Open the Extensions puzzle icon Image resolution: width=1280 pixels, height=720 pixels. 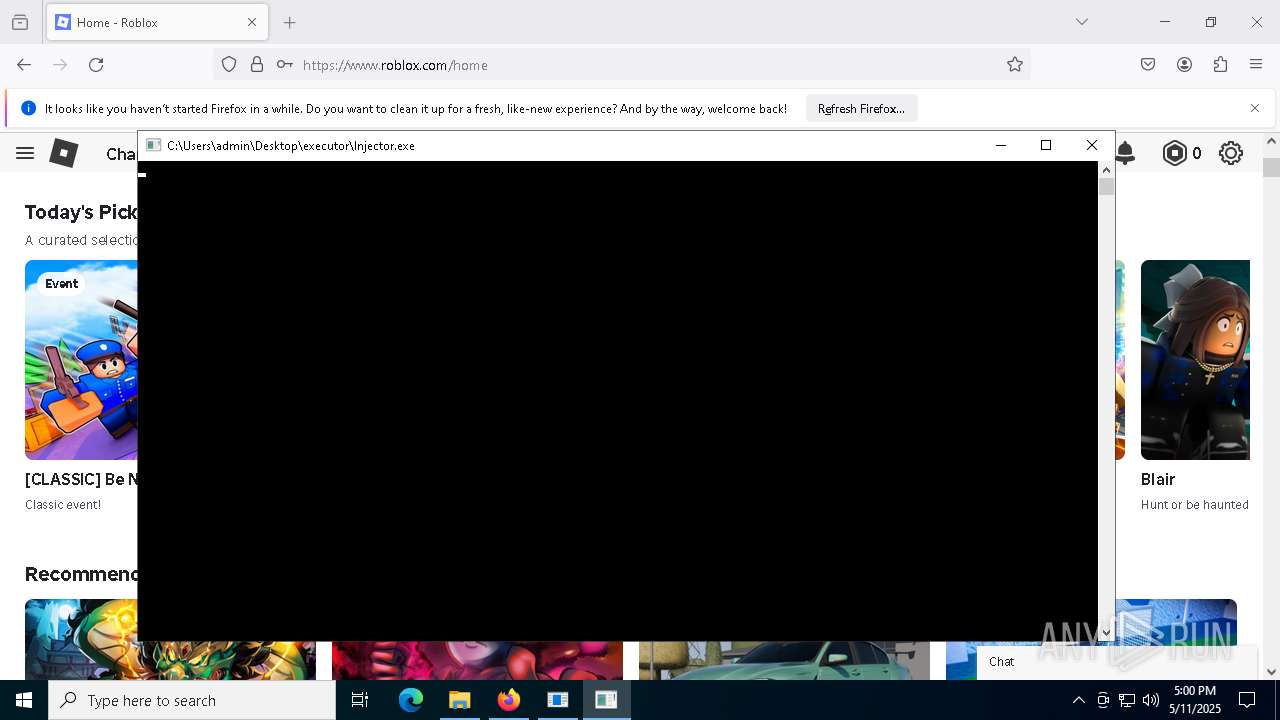(1220, 65)
